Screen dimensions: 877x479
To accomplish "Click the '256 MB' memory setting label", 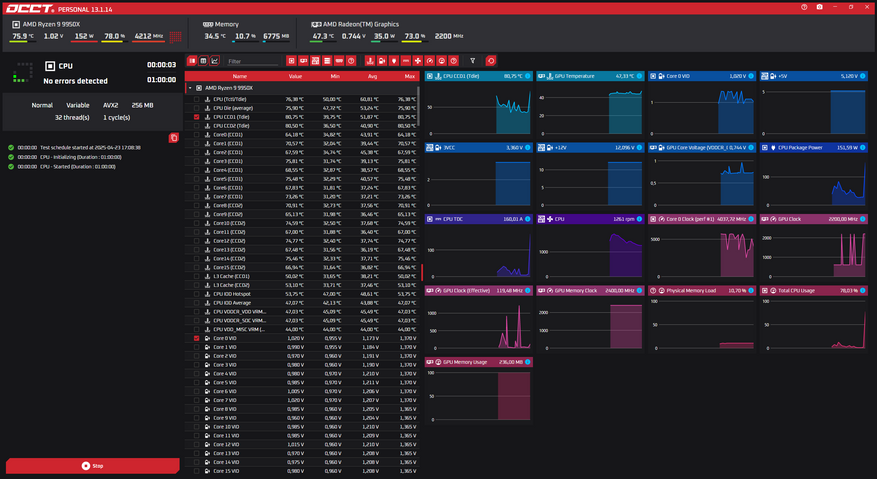I will click(142, 105).
